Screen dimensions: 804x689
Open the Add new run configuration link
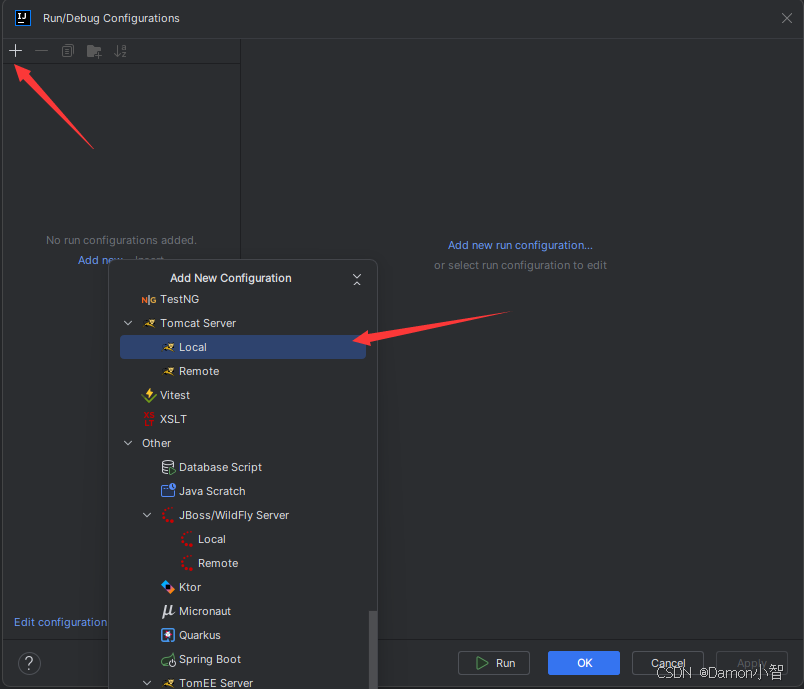pyautogui.click(x=520, y=245)
